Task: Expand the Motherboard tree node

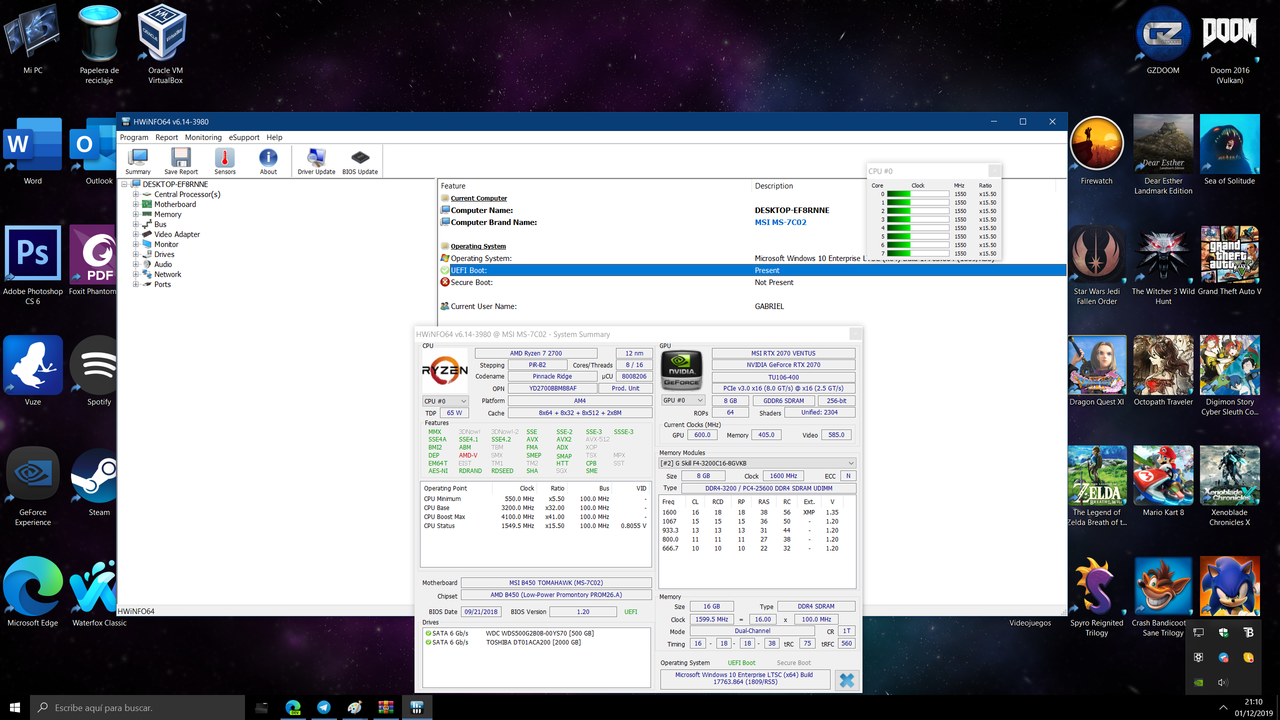Action: click(x=136, y=204)
